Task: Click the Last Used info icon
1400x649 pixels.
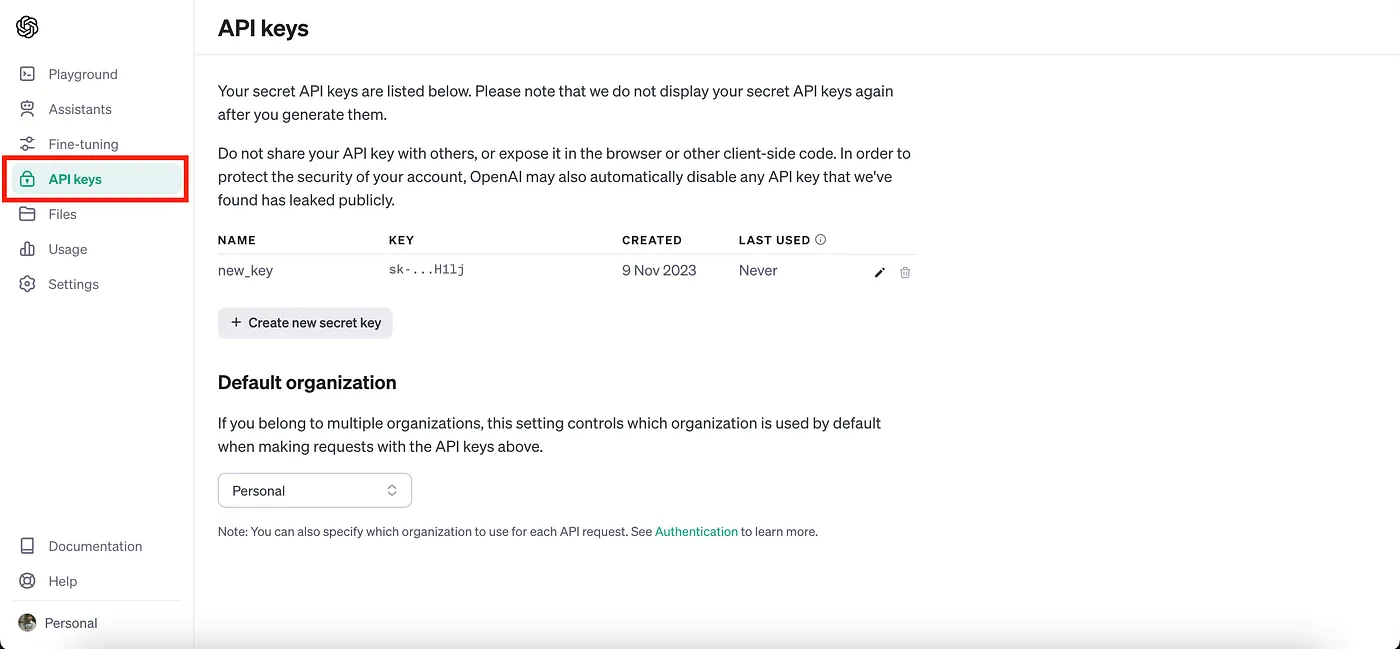Action: (821, 240)
